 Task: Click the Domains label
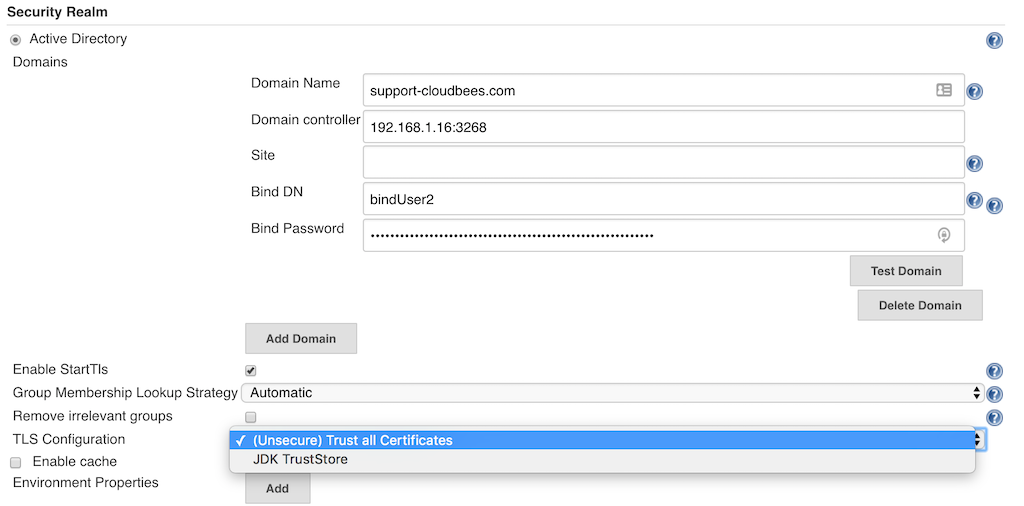(40, 62)
